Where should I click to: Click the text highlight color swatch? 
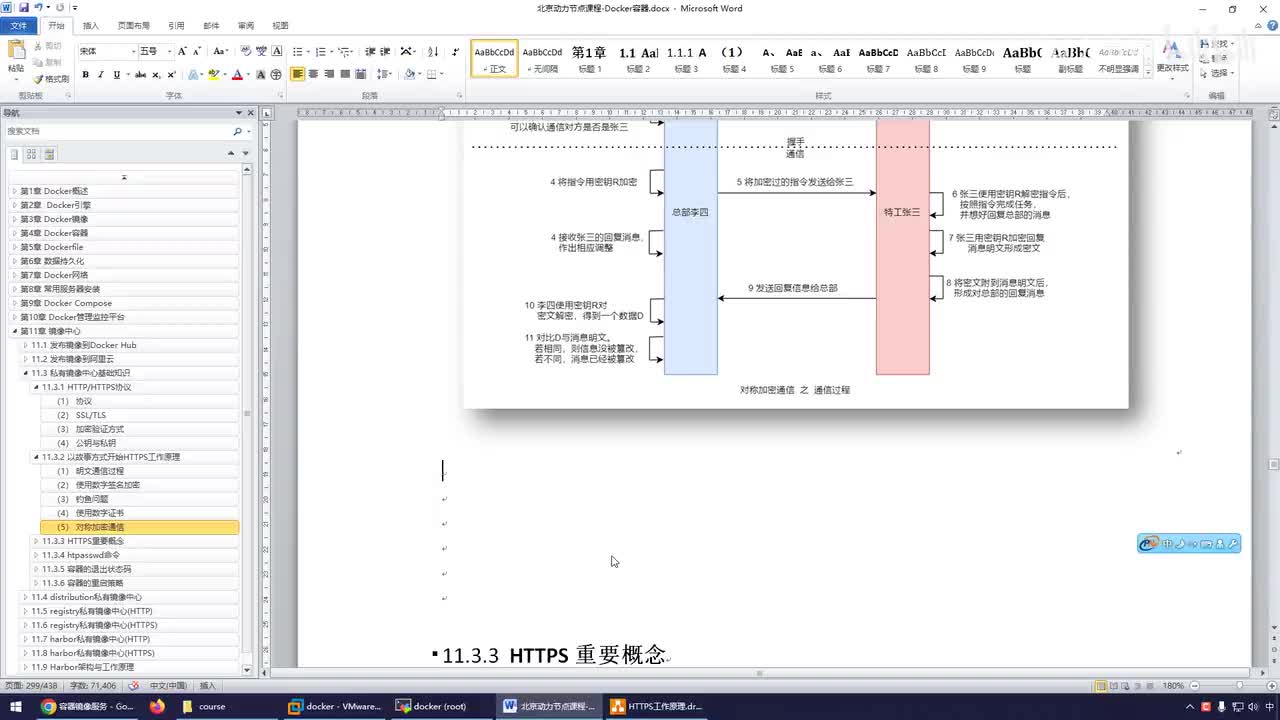click(213, 75)
